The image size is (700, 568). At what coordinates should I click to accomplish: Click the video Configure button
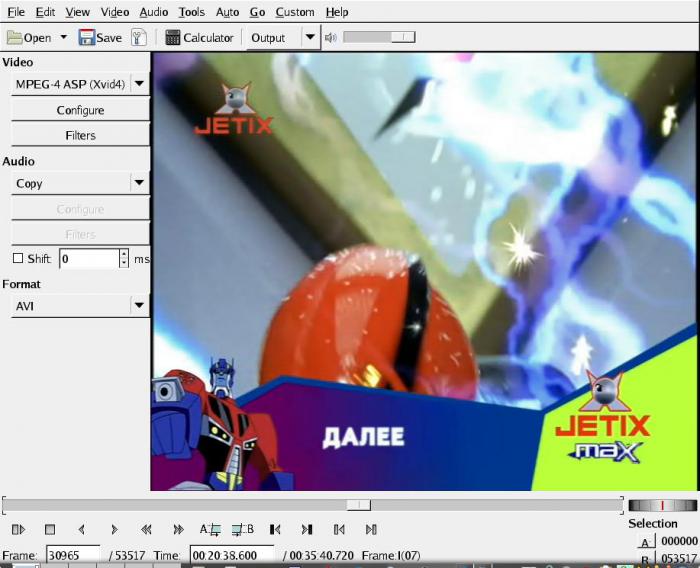point(80,110)
